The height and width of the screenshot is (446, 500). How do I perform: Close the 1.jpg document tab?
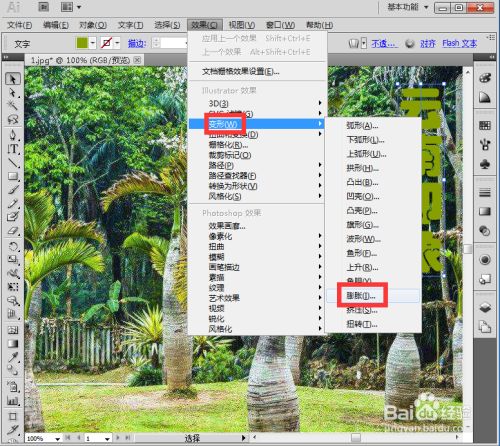tap(137, 60)
